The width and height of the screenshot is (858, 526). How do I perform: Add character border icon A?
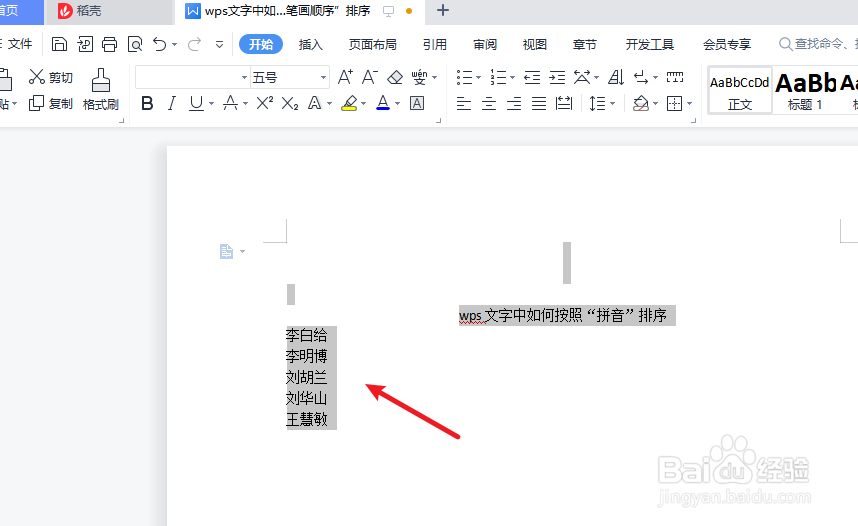[x=417, y=103]
